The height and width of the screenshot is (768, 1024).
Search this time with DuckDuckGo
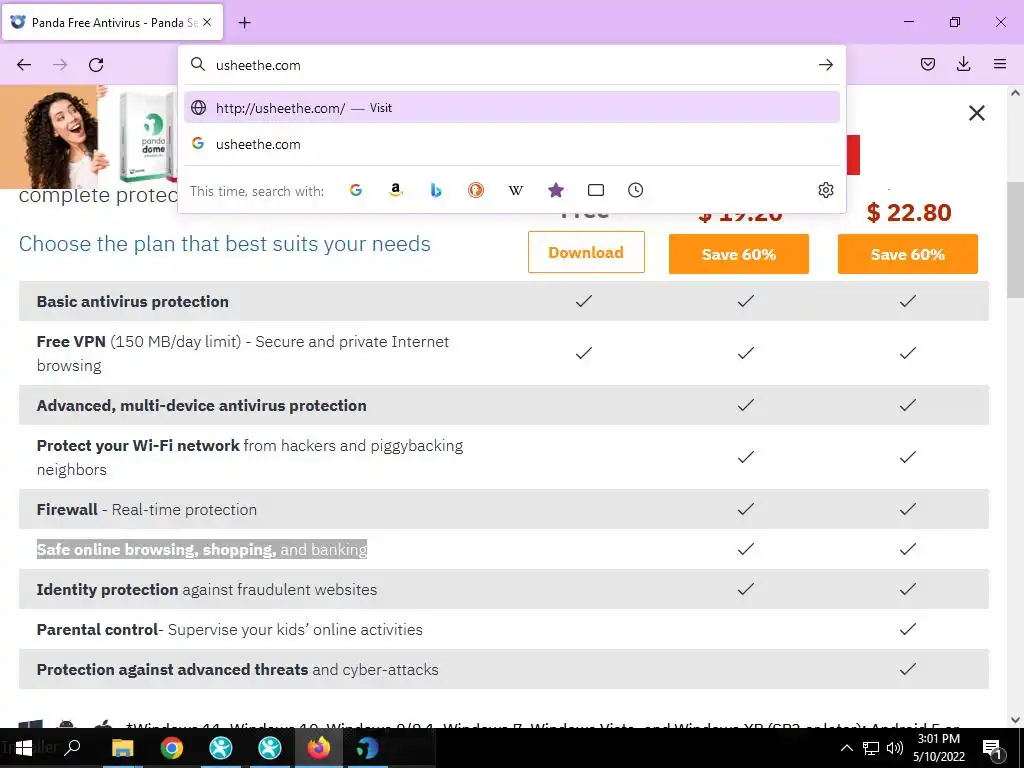click(476, 190)
